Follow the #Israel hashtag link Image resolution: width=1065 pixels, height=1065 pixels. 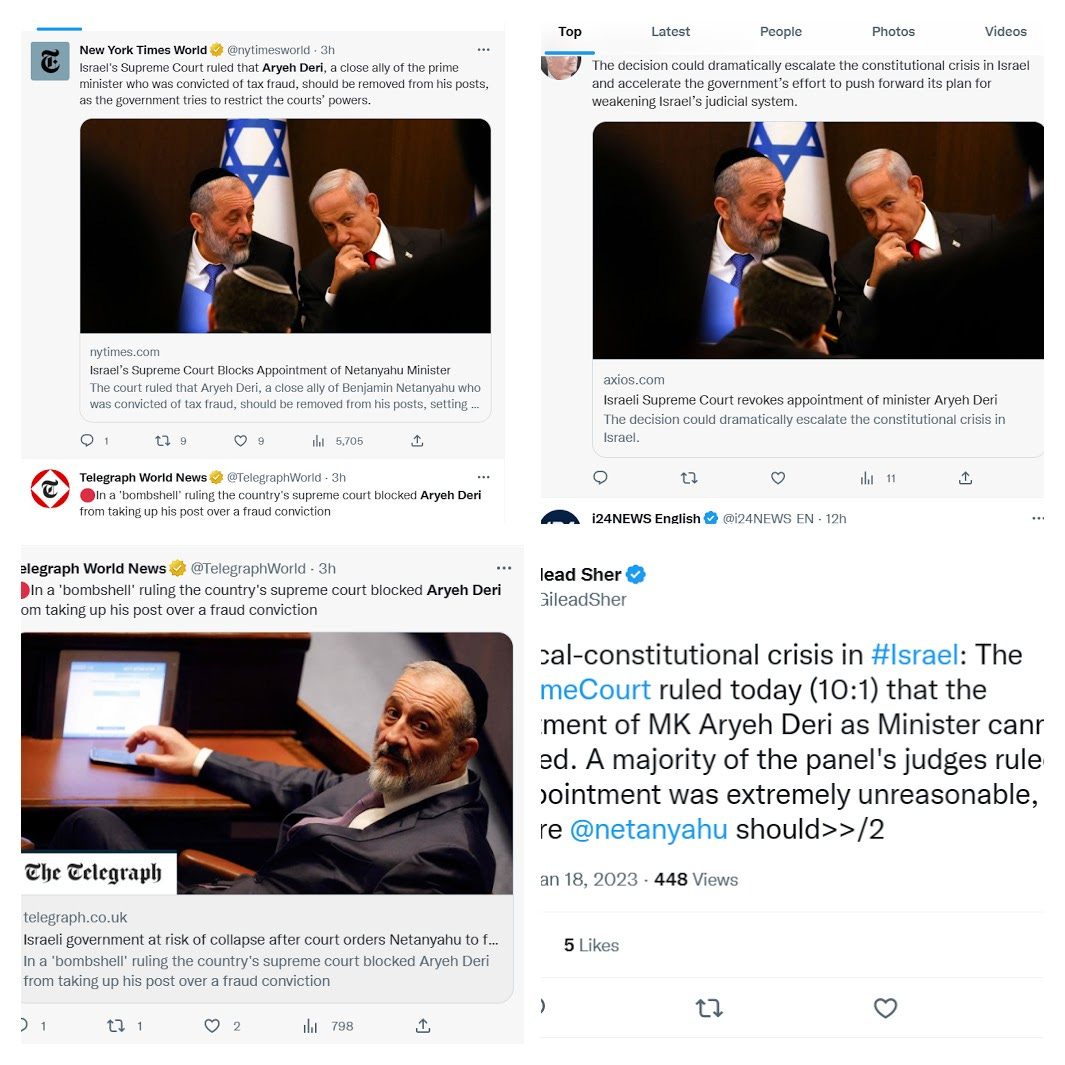[914, 655]
